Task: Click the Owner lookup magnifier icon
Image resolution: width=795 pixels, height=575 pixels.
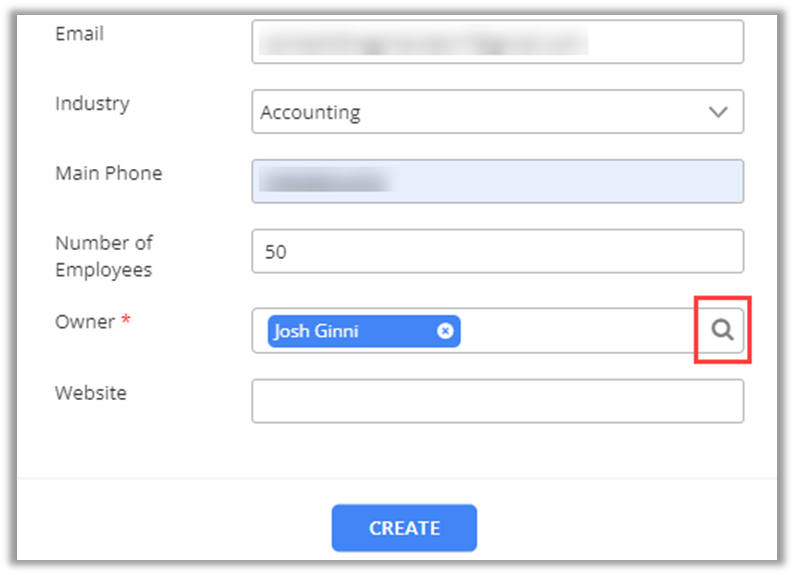Action: click(x=722, y=330)
